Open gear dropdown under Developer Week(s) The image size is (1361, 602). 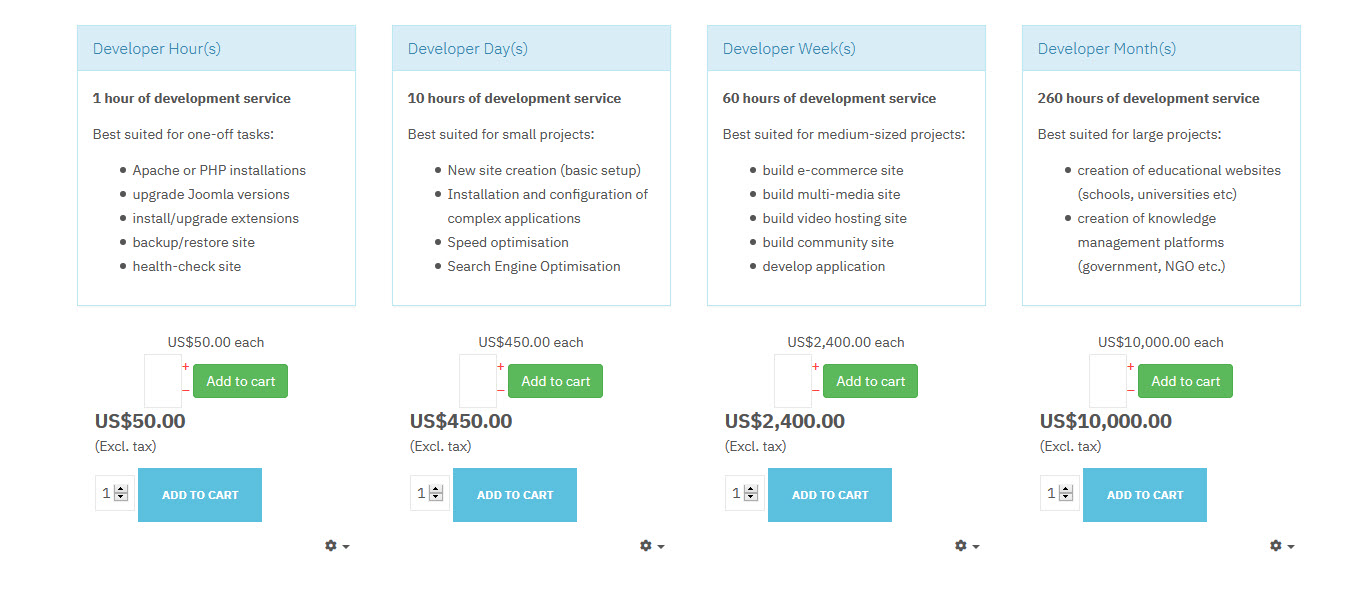pos(967,546)
